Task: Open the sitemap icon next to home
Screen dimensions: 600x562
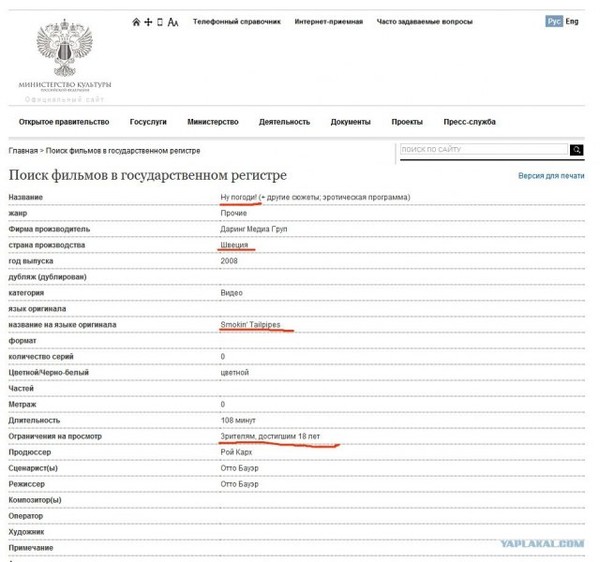Action: (148, 22)
